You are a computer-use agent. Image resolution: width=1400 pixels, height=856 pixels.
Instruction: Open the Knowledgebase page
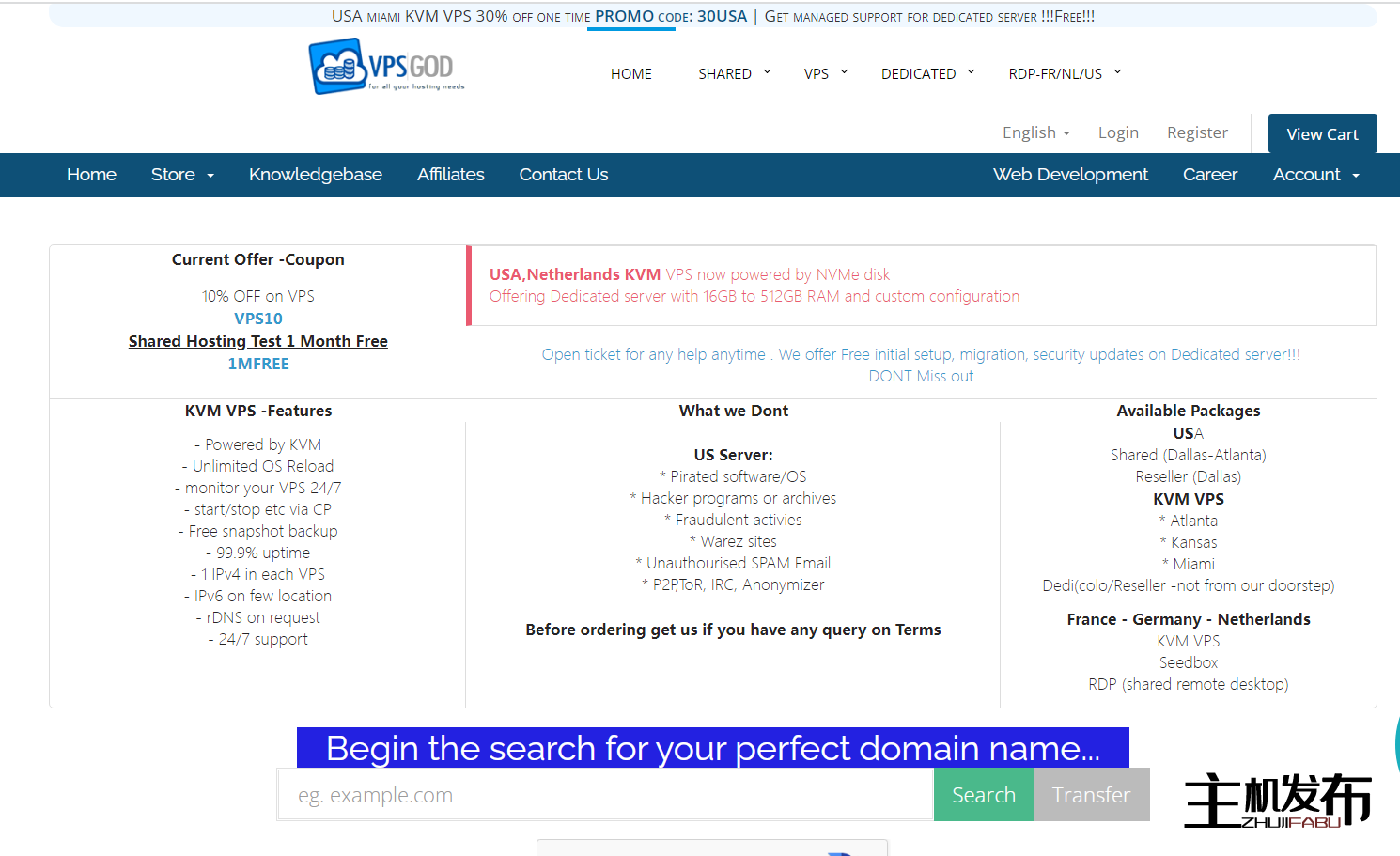(315, 175)
